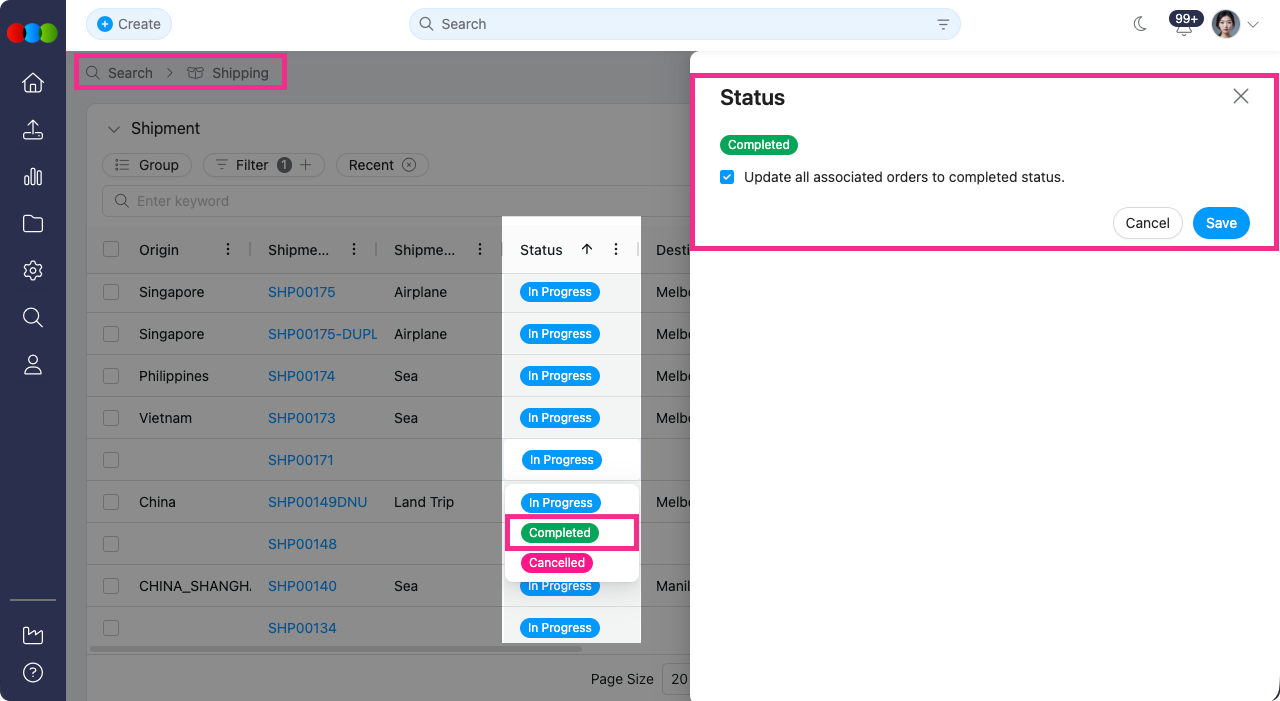The image size is (1280, 701).
Task: Open the Origin column options menu
Action: click(x=228, y=250)
